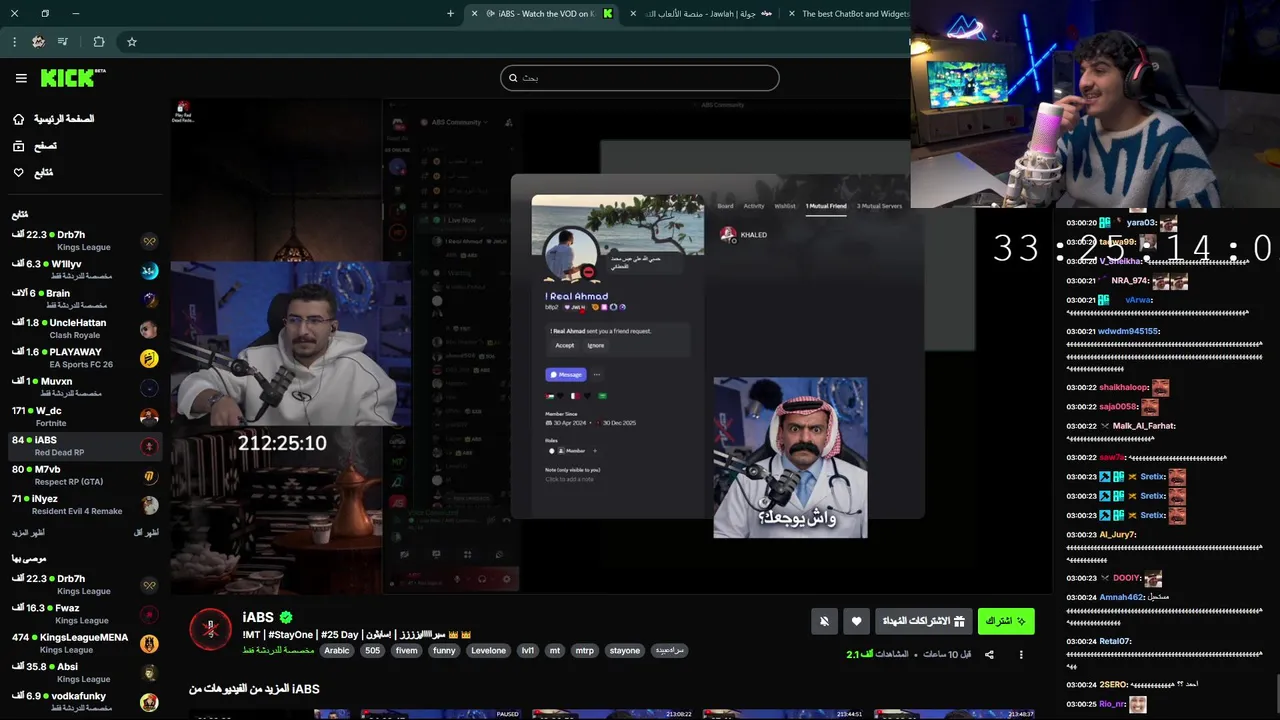Click the green subscribe button اشتراك
The width and height of the screenshot is (1280, 720).
point(1006,621)
